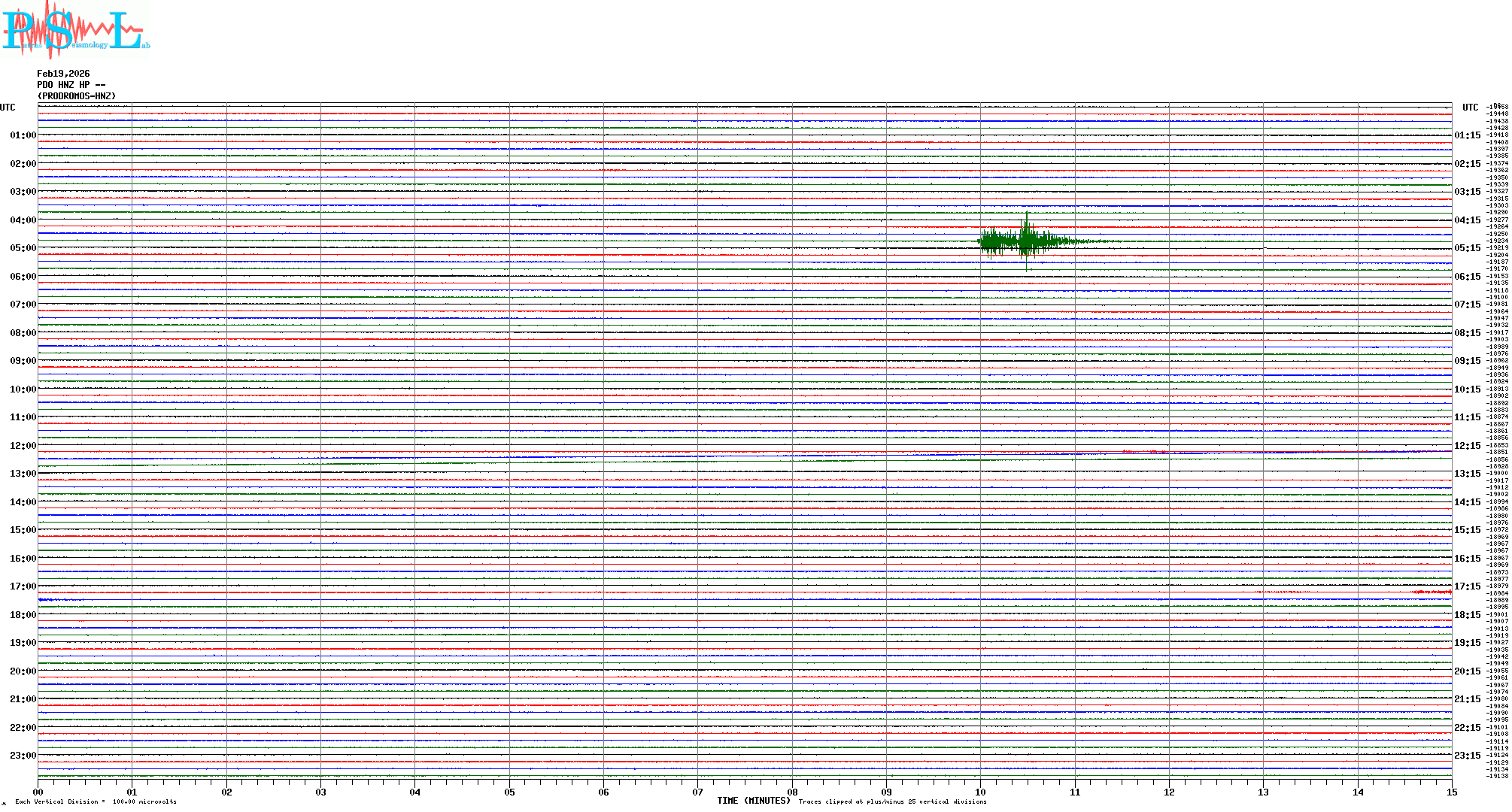Click the right UTC axis label

pos(1470,108)
